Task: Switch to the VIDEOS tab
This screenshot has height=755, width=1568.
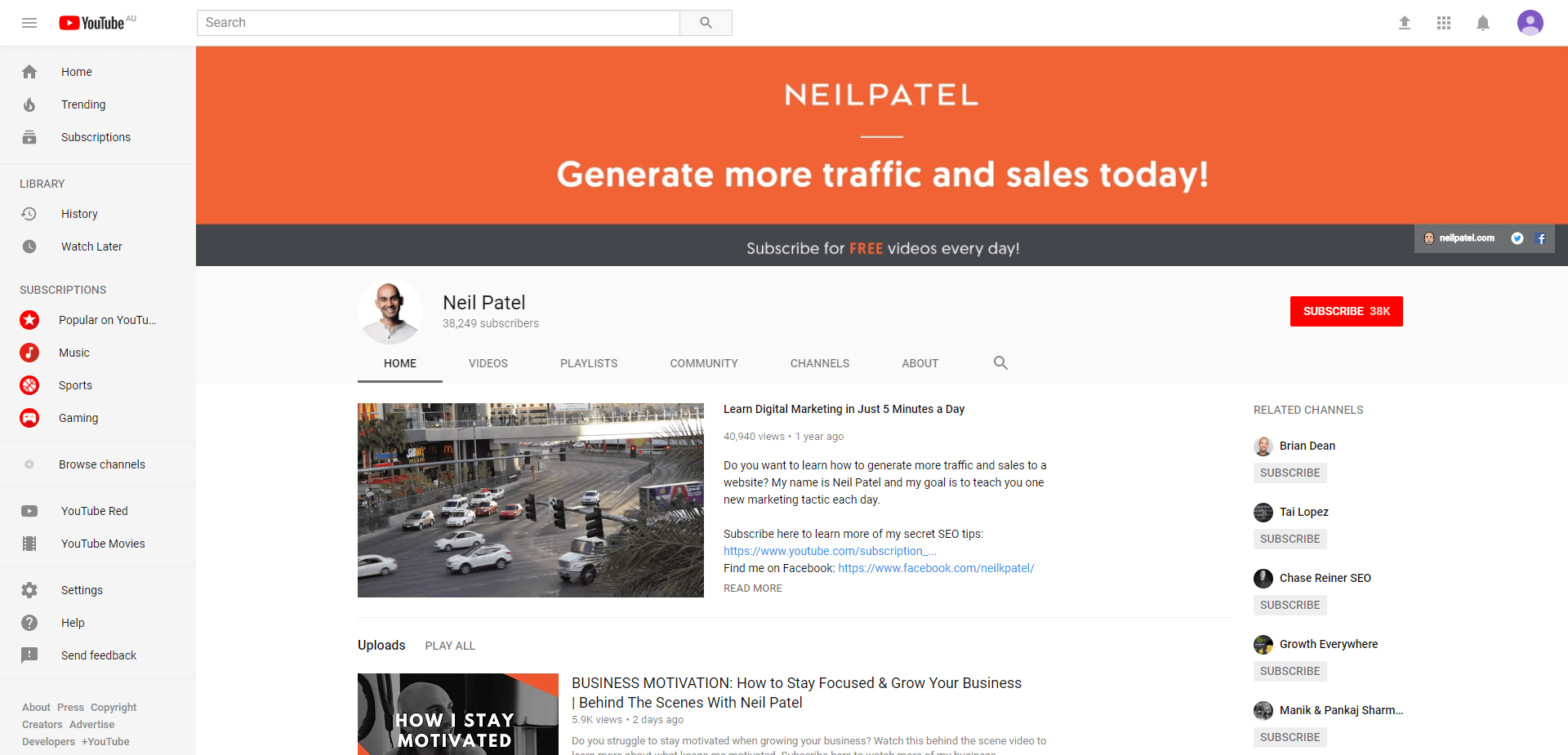Action: [488, 363]
